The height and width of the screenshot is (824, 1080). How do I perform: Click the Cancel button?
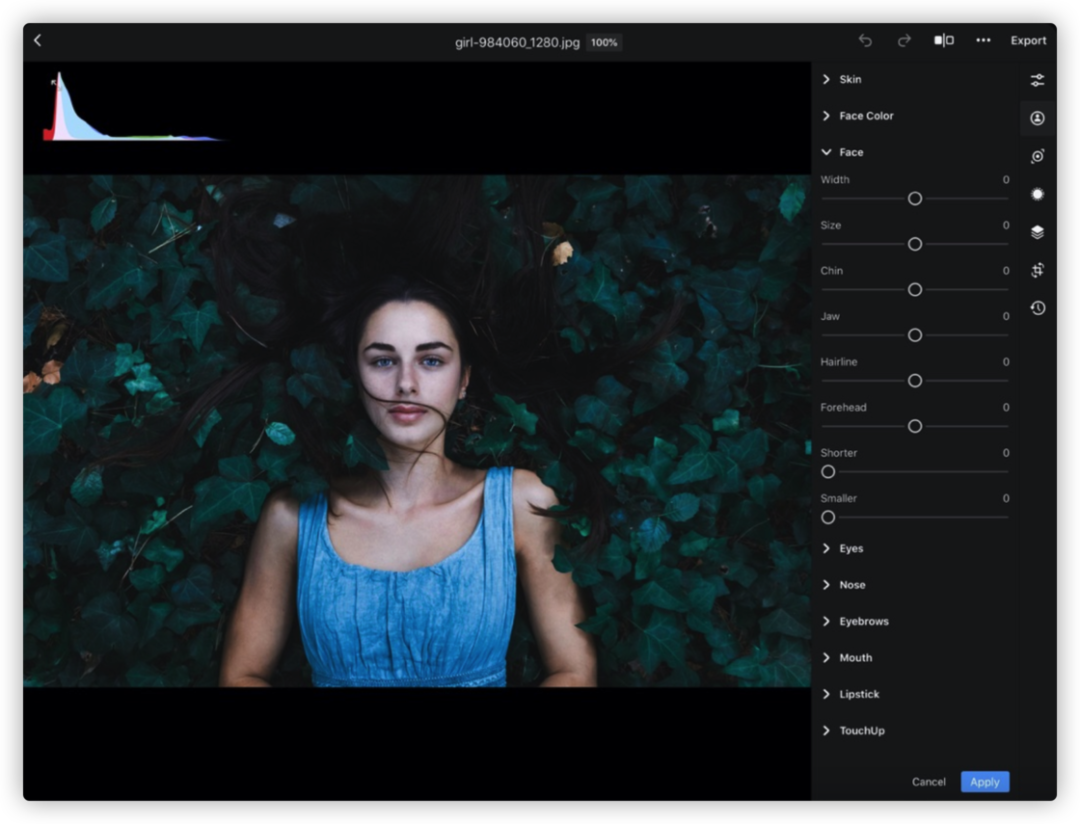pyautogui.click(x=928, y=782)
